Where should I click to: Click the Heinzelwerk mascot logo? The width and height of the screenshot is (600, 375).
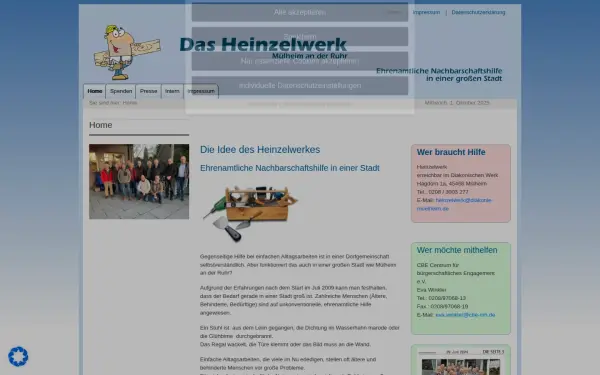point(127,52)
